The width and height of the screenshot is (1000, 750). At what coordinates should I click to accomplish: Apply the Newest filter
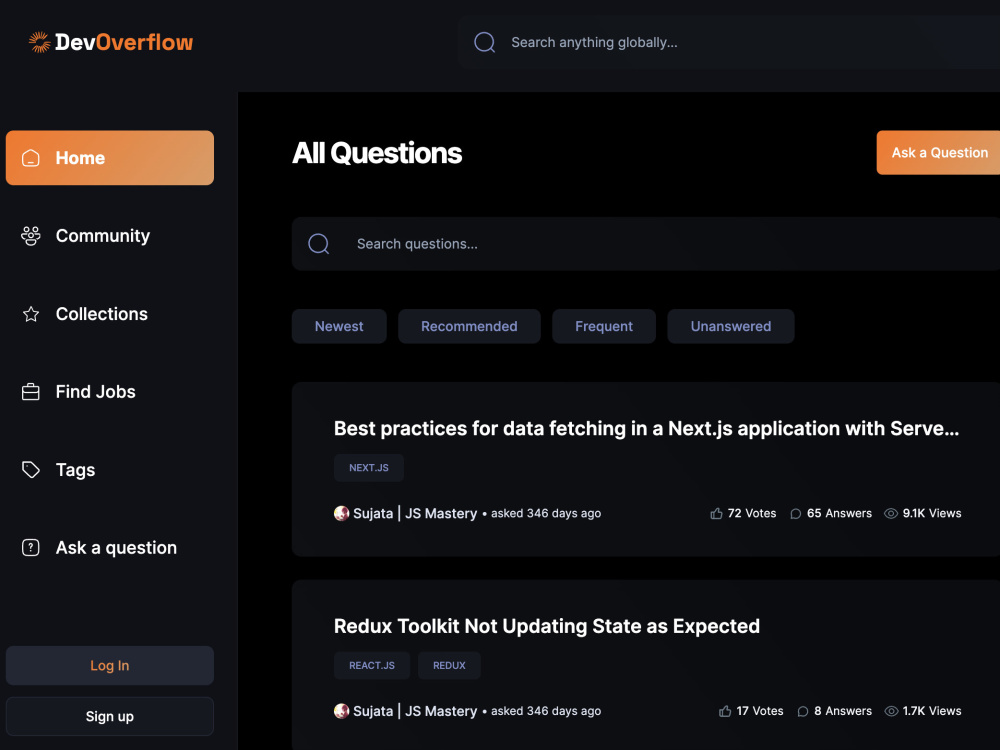[x=339, y=327]
